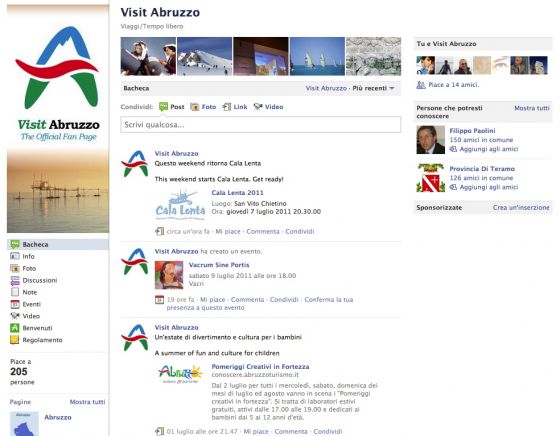This screenshot has width=560, height=436.
Task: Open the Cala Lenta 2011 event link
Action: pos(238,192)
